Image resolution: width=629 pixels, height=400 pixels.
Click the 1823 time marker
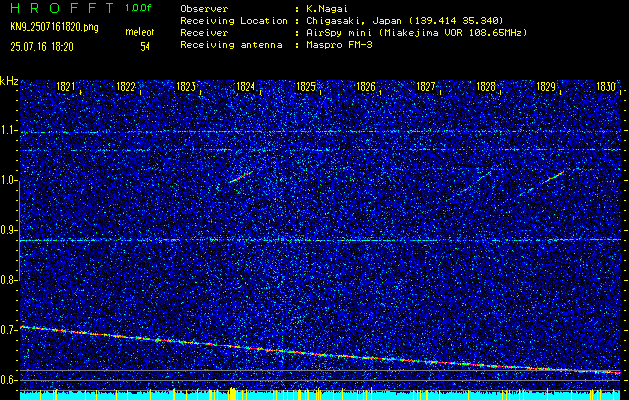[186, 86]
